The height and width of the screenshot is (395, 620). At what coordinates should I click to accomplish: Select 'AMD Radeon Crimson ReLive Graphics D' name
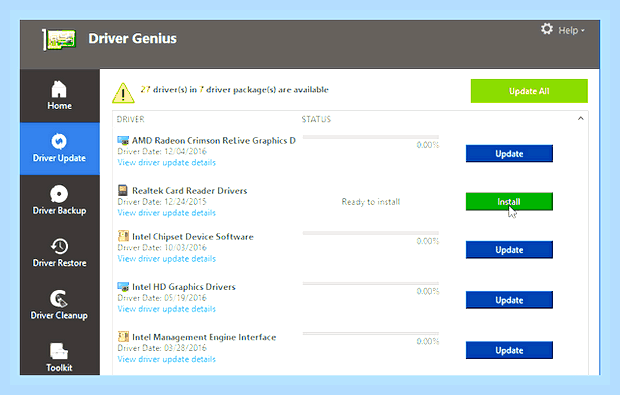(x=214, y=140)
